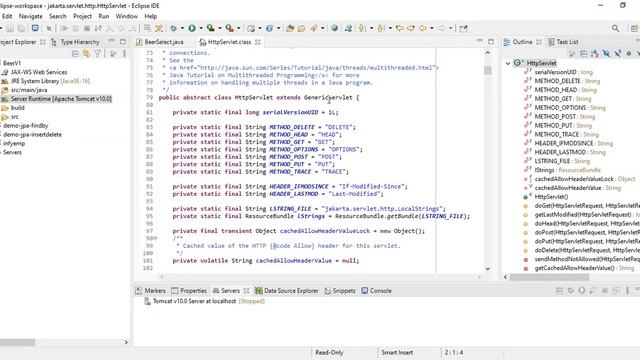Click the editor scroll down arrow
Screen dimensions: 640x360
tap(487, 269)
